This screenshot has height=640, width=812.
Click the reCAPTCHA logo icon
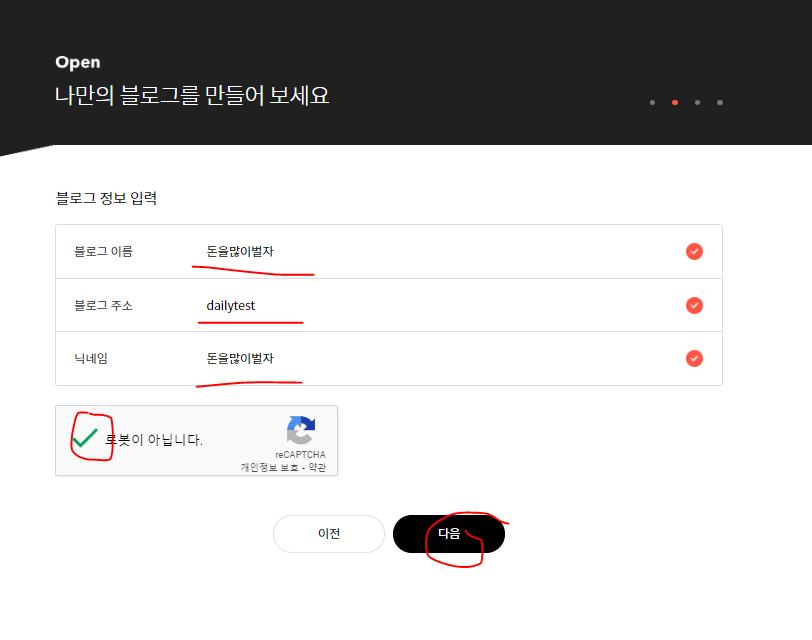coord(301,430)
